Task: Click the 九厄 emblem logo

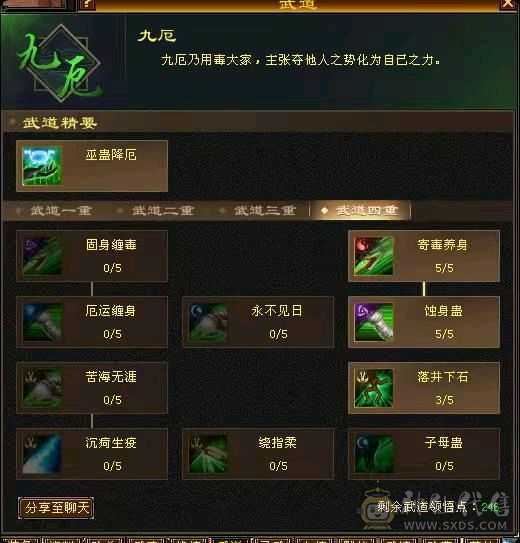Action: tap(60, 63)
